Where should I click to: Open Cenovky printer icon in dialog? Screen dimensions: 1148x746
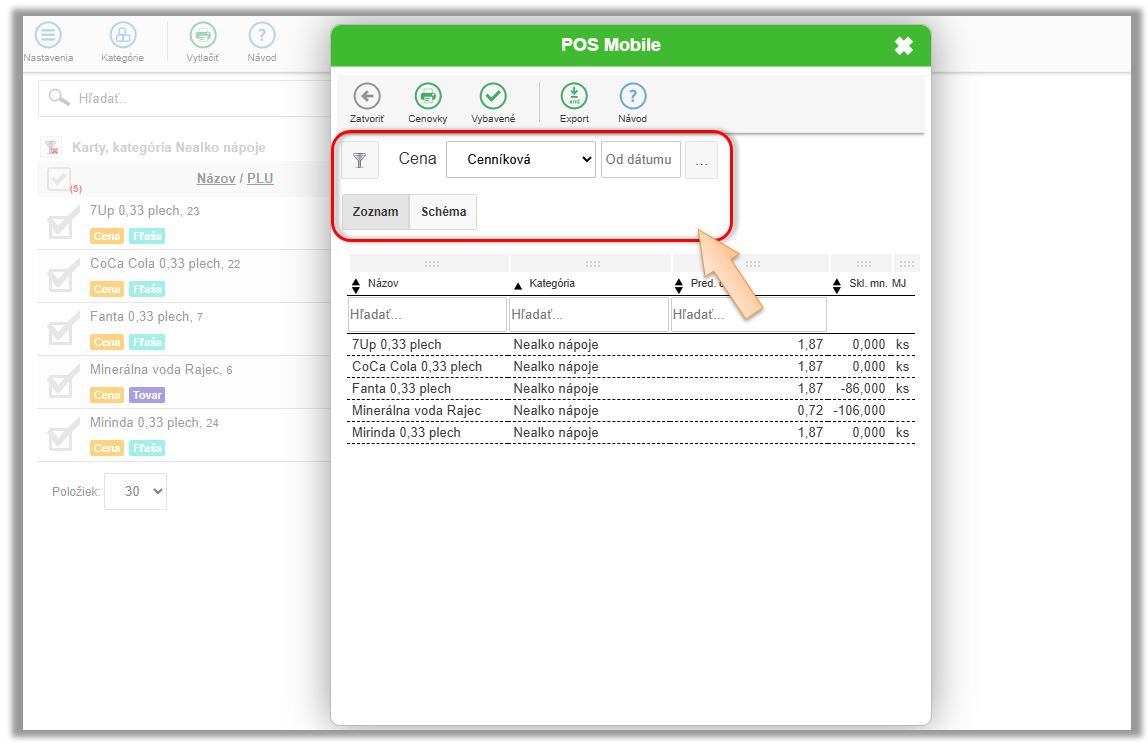coord(428,96)
